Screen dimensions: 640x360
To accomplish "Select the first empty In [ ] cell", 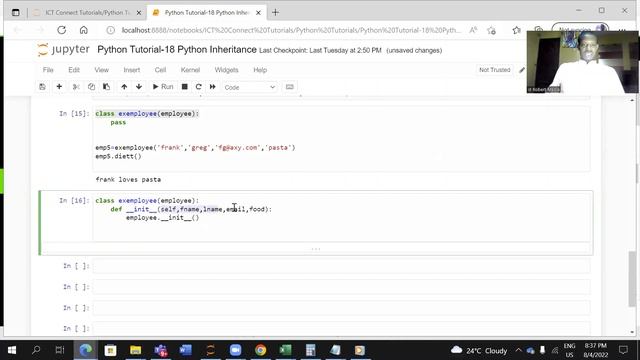I will [x=341, y=266].
